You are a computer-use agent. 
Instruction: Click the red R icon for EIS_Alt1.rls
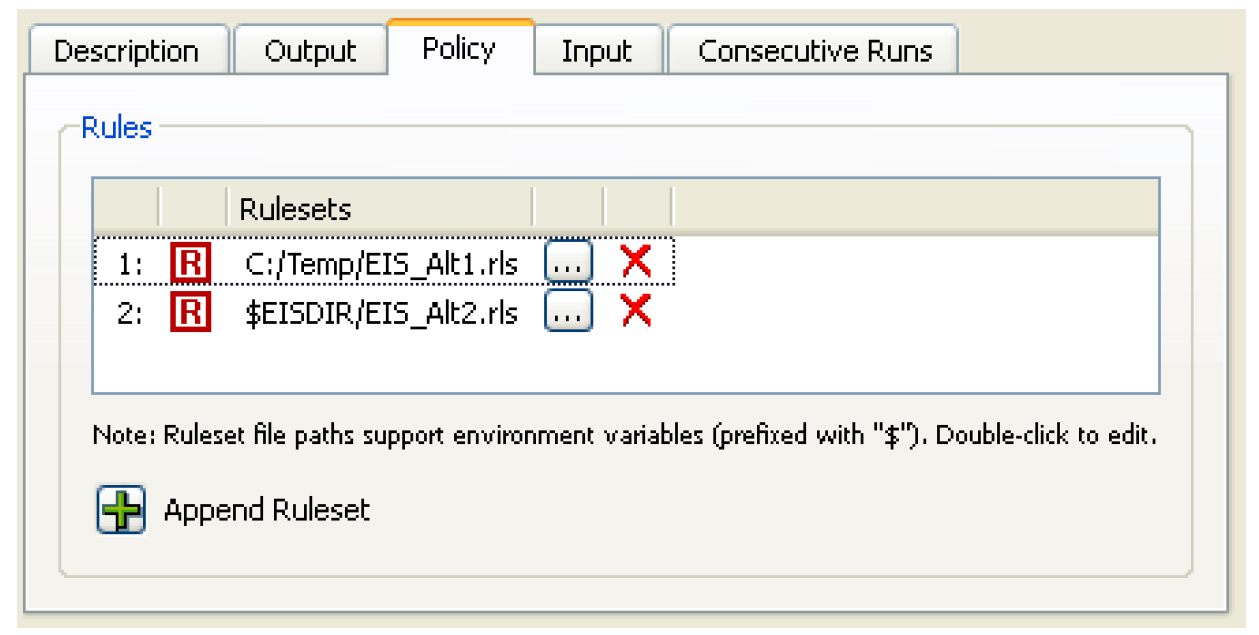(191, 263)
